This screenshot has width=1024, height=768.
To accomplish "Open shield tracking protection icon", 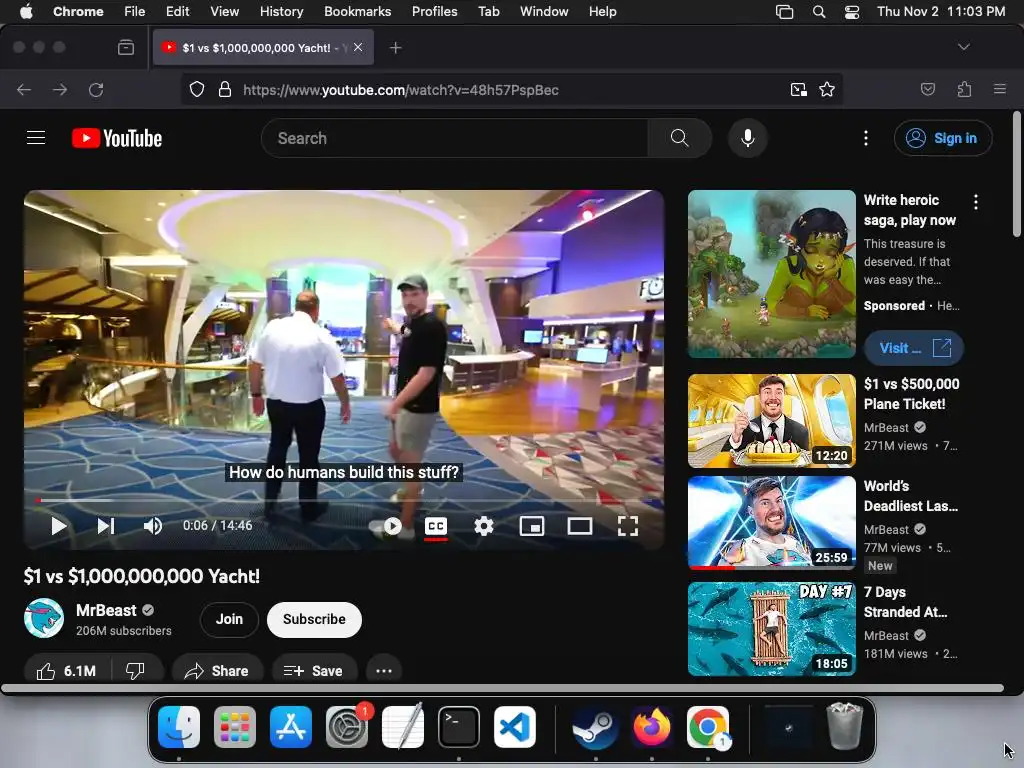I will [x=197, y=89].
